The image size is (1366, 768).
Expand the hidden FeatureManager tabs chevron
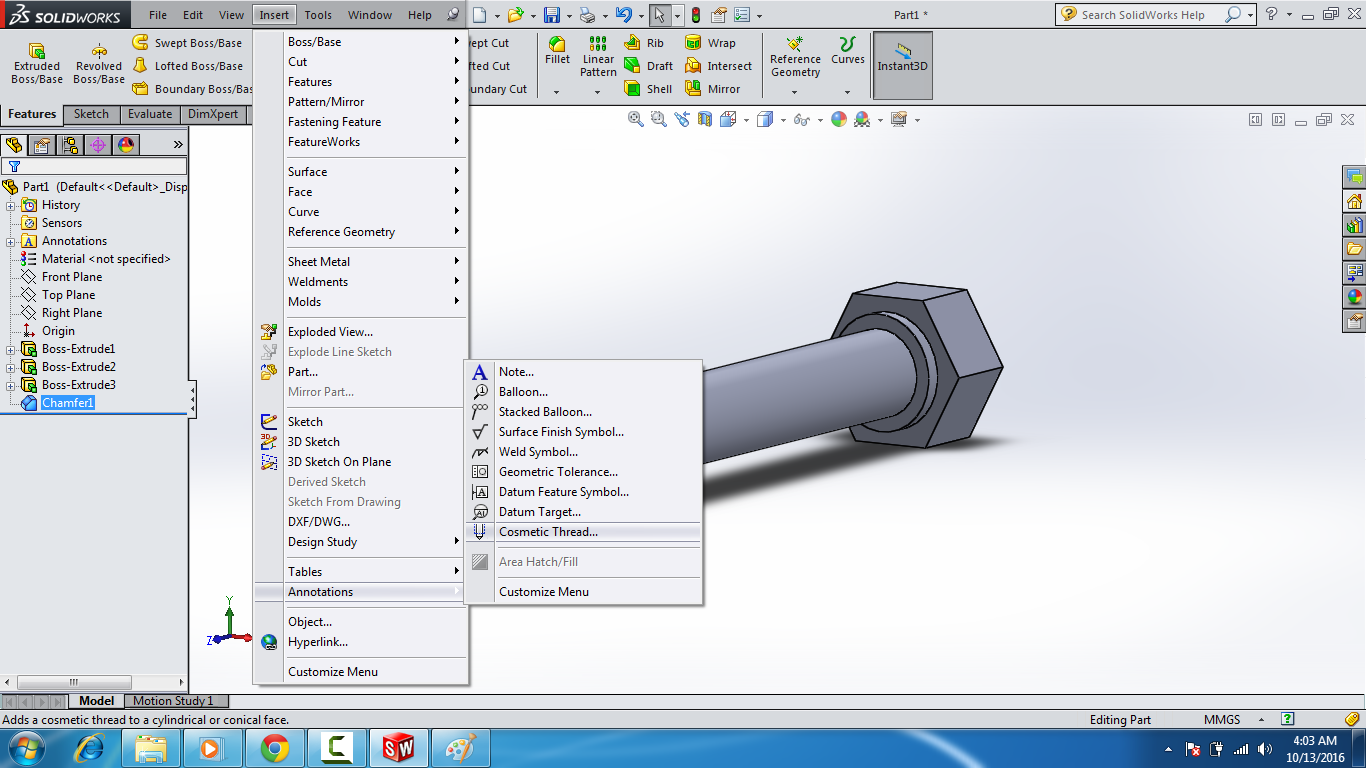[178, 145]
